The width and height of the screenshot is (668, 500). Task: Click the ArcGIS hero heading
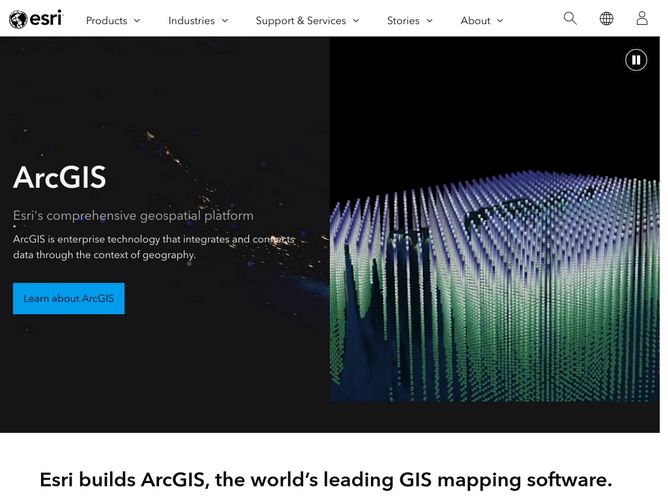60,177
